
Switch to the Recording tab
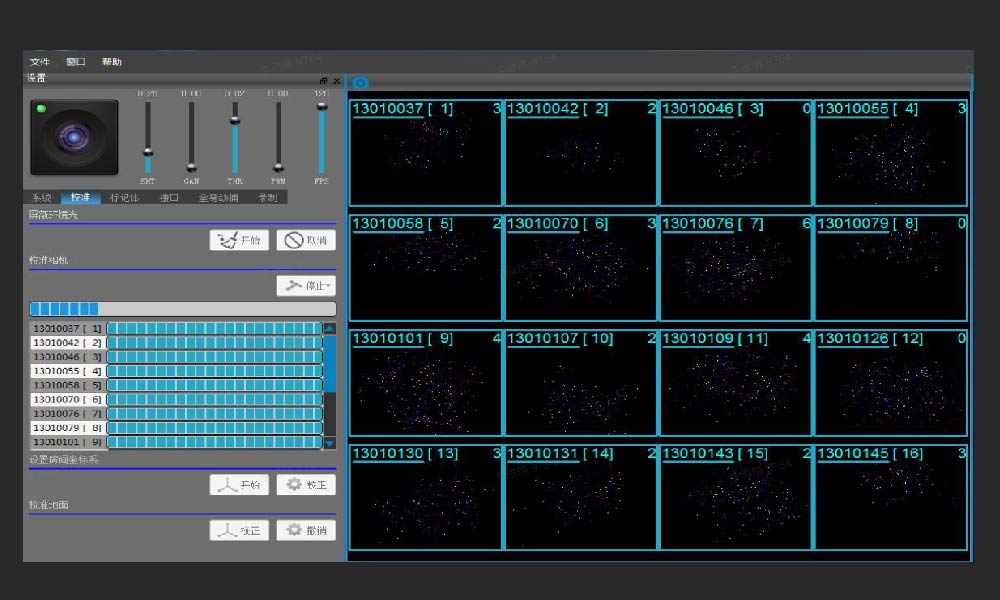[267, 198]
